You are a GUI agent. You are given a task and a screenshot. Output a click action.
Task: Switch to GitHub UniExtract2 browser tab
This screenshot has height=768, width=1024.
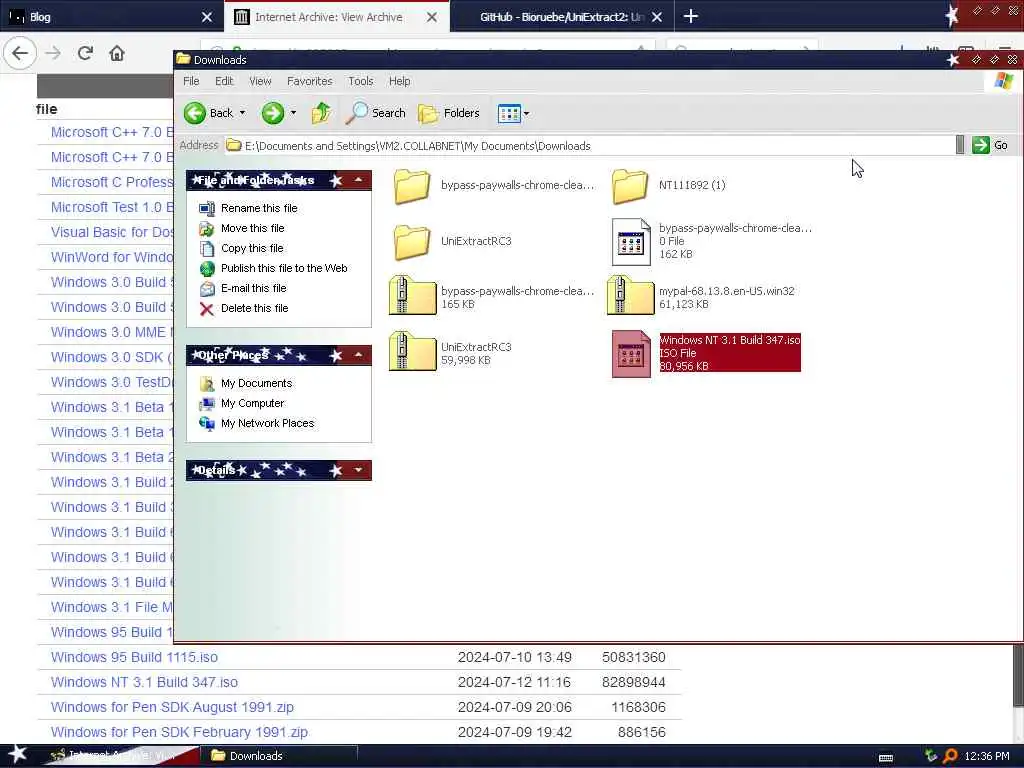click(x=562, y=17)
